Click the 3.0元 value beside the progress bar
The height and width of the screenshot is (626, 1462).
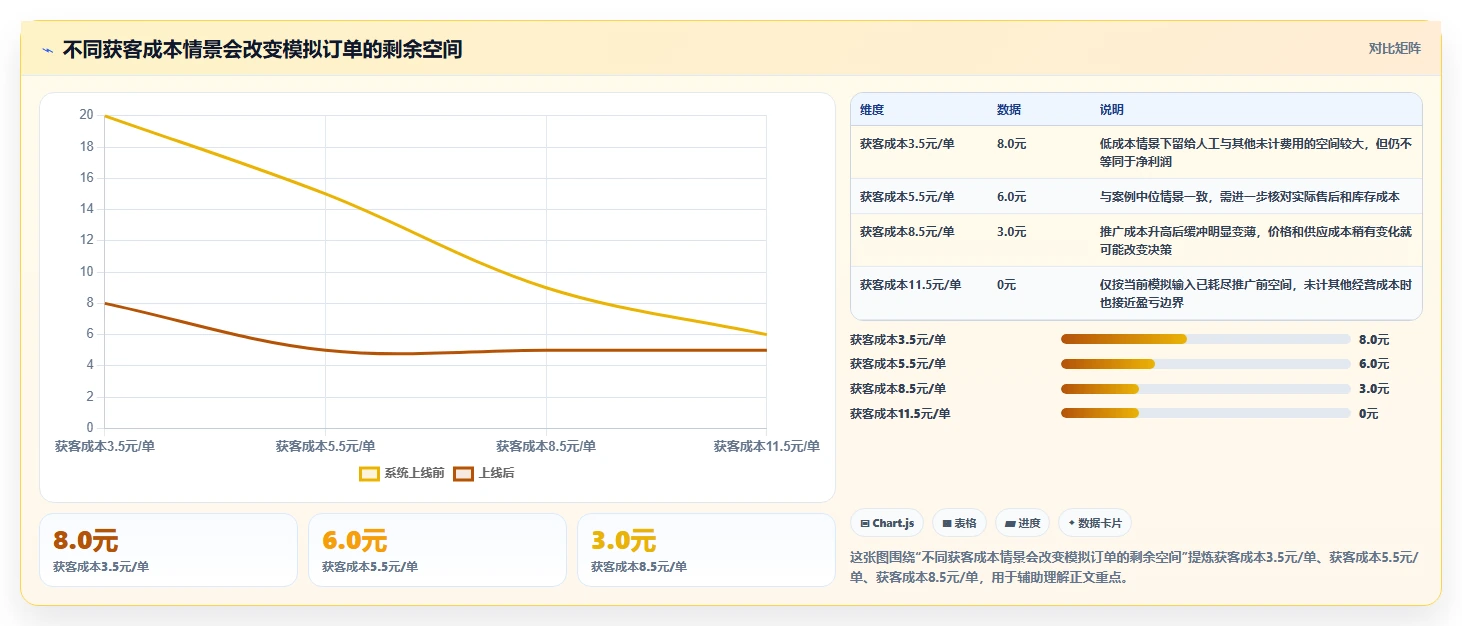1374,389
